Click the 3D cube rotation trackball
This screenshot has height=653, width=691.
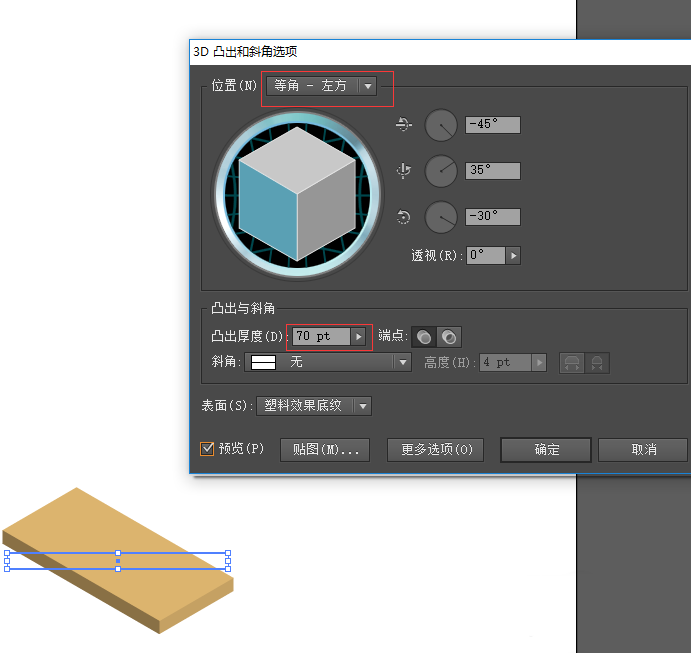[297, 194]
